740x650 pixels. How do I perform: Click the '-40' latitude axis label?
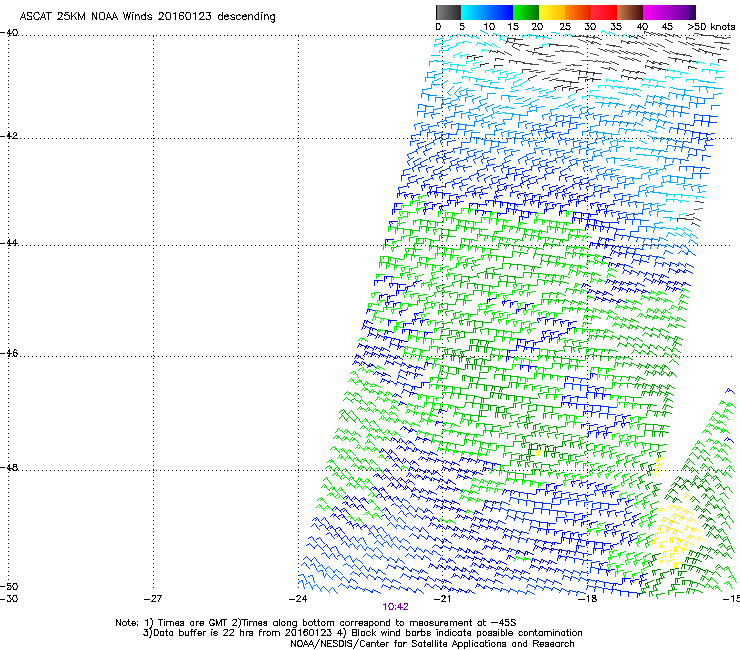[x=9, y=33]
